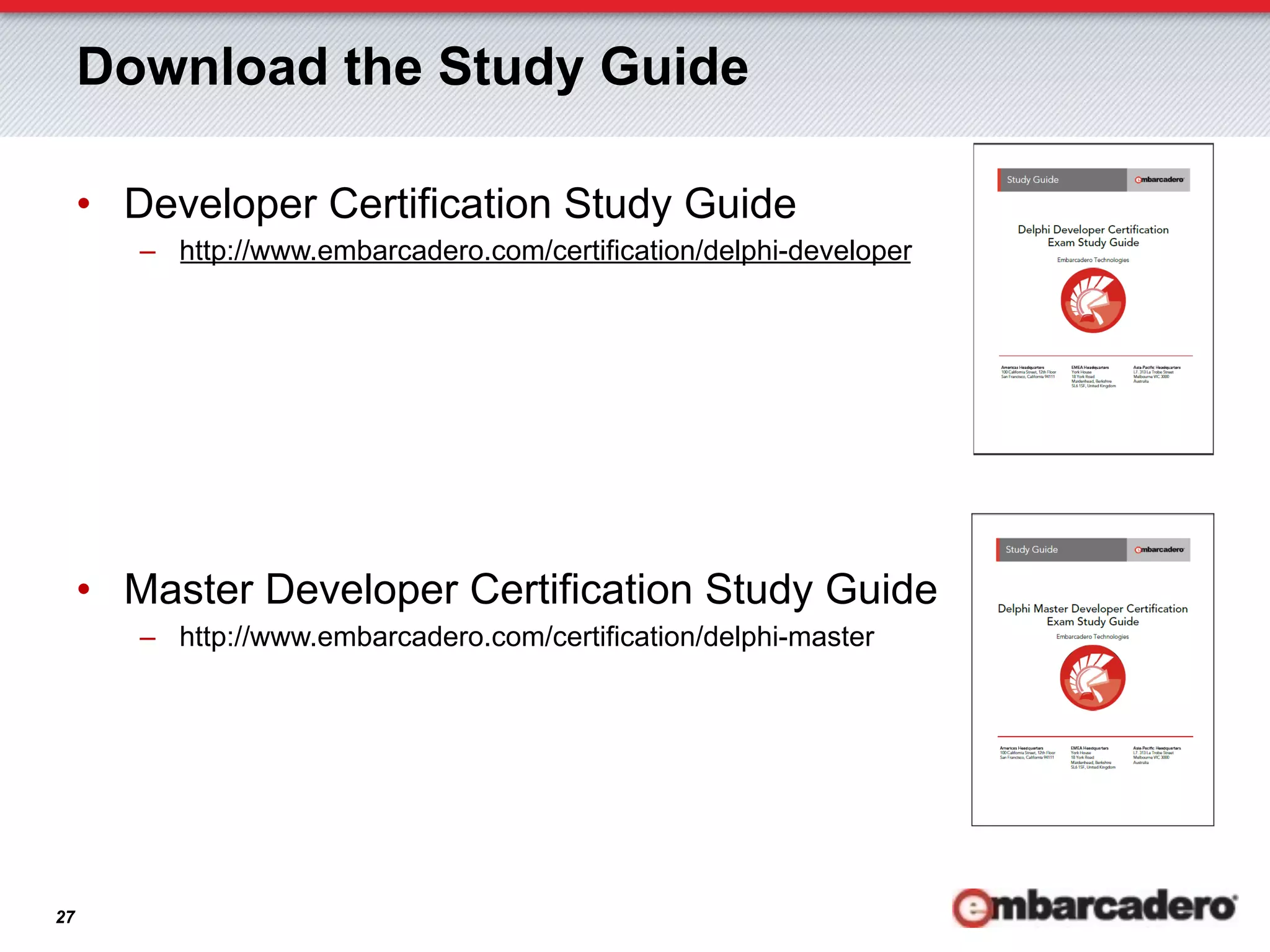The image size is (1270, 952).
Task: Click the red dash before the delphi-master URL
Action: (x=148, y=638)
